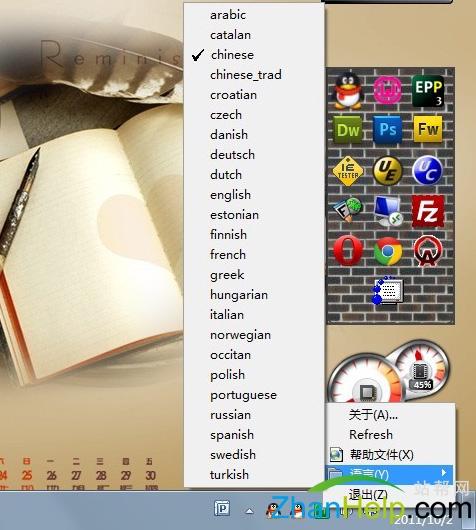Launch the QQ penguin icon in the dock
The height and width of the screenshot is (530, 476).
[x=348, y=91]
